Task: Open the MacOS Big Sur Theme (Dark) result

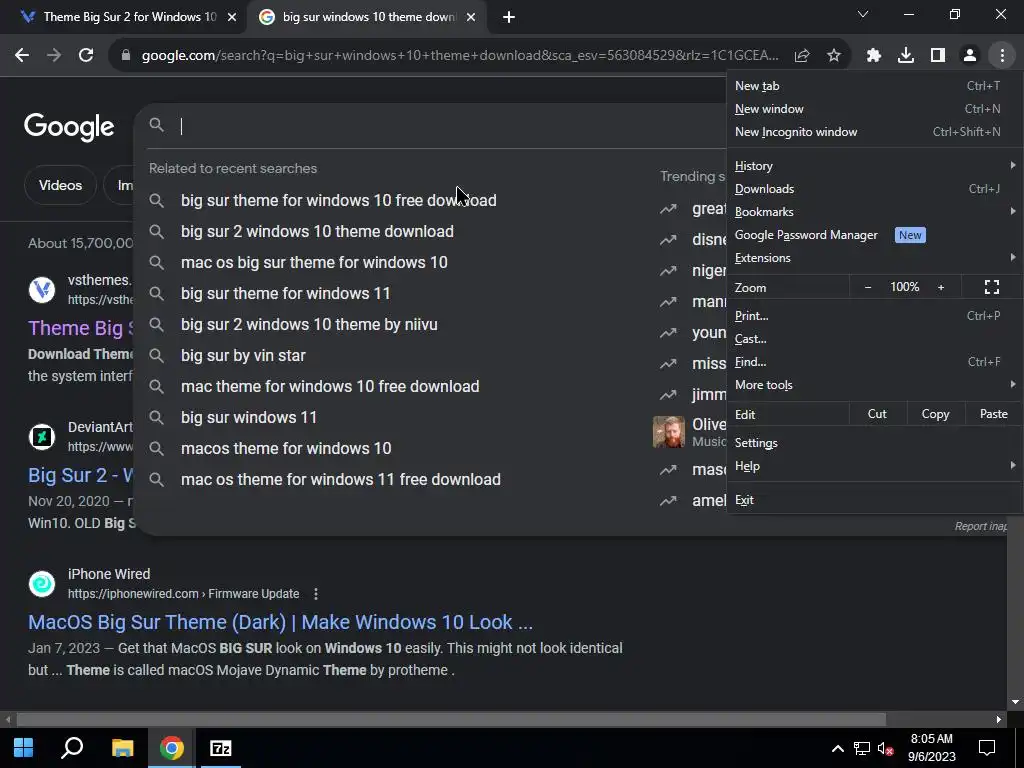Action: (x=280, y=622)
